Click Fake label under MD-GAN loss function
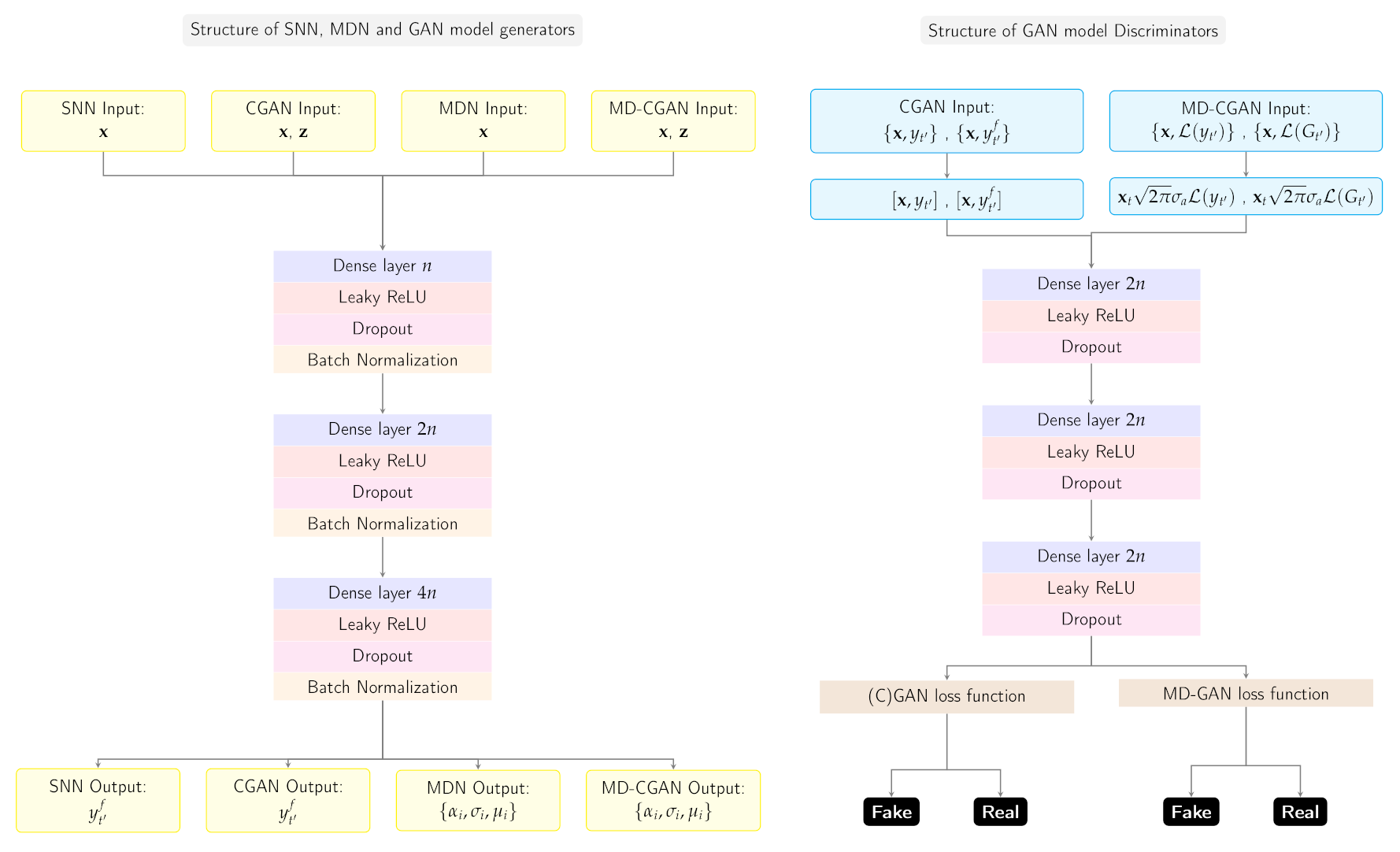Viewport: 1400px width, 852px height. (x=1191, y=812)
